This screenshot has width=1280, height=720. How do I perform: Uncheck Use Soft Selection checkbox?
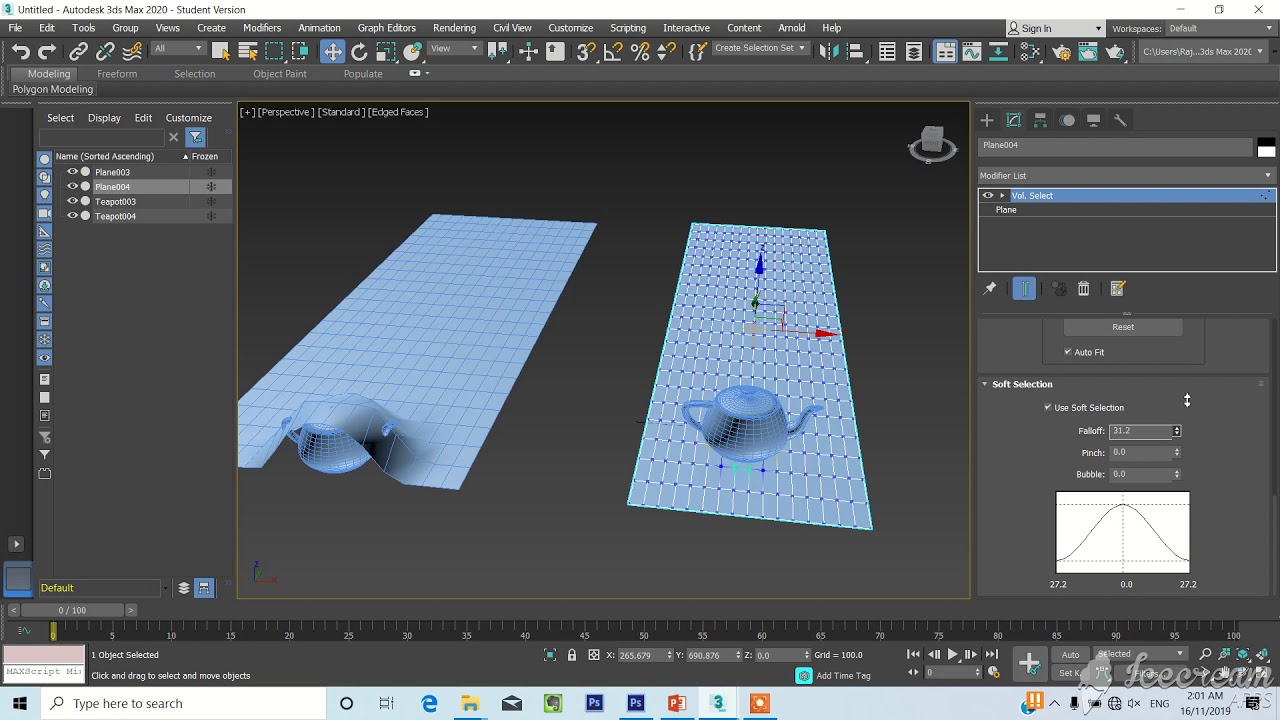pos(1048,407)
